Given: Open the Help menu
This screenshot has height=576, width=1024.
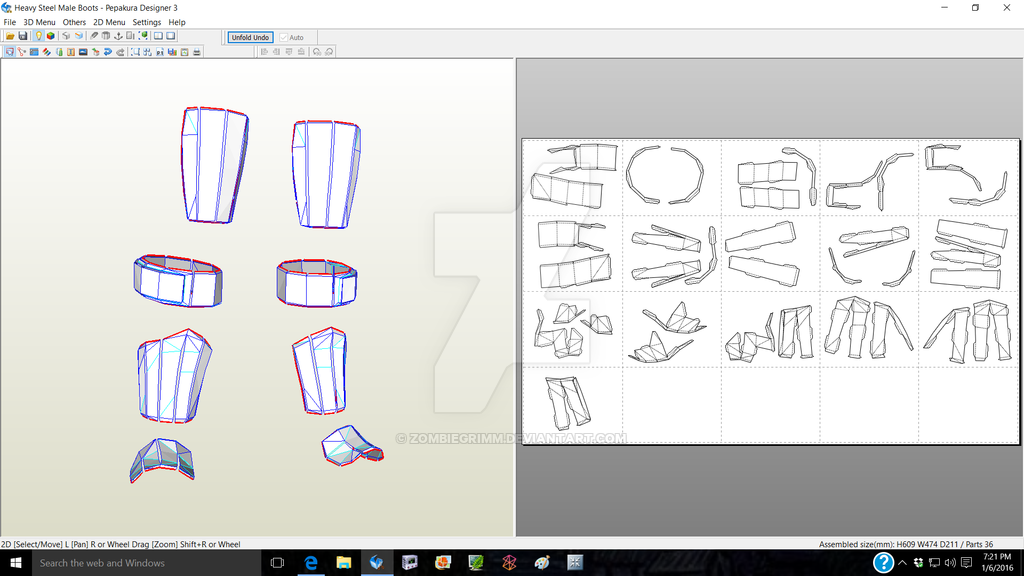Looking at the screenshot, I should (177, 22).
